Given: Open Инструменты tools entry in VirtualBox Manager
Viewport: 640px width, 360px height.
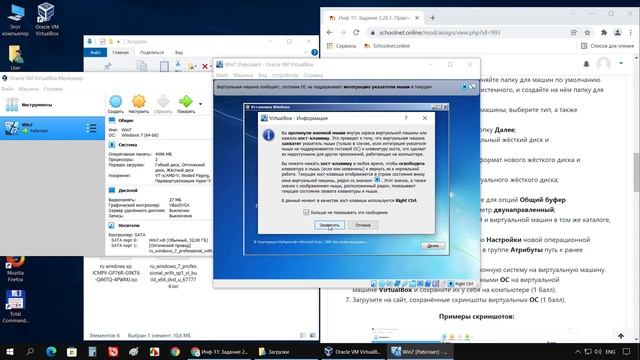Looking at the screenshot, I should tap(52, 105).
